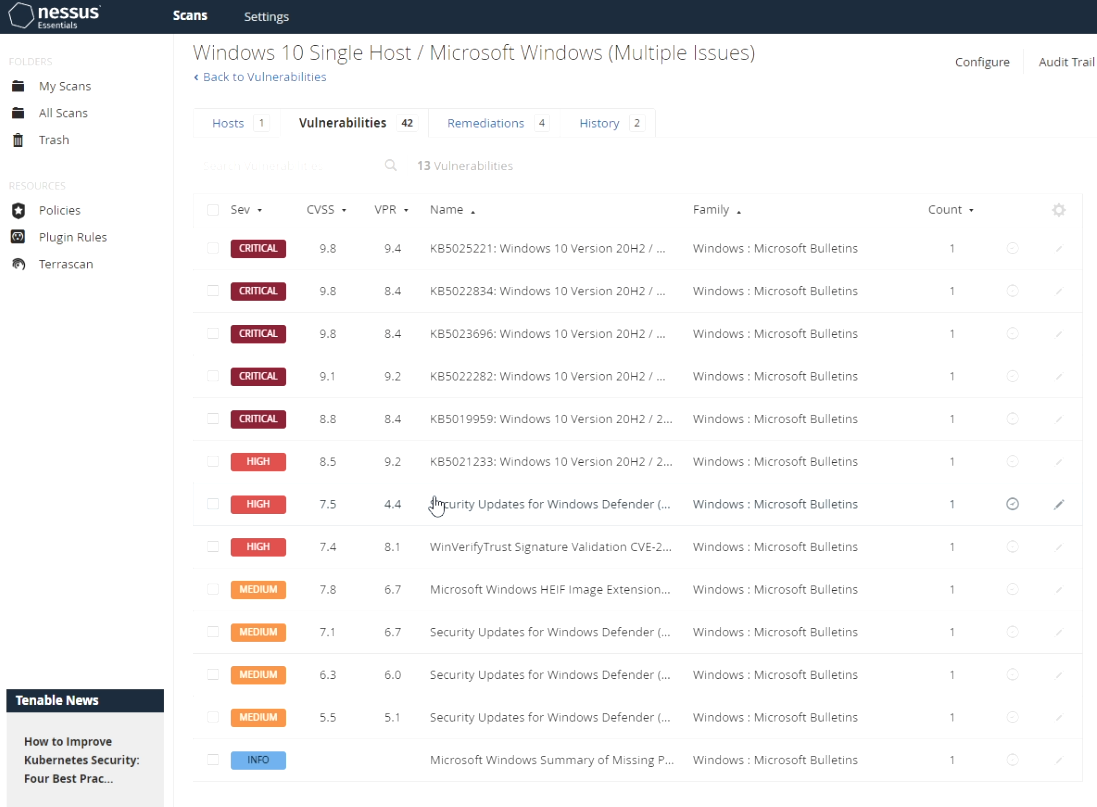Select the INFO severity row checkbox
The height and width of the screenshot is (807, 1097).
click(x=213, y=760)
